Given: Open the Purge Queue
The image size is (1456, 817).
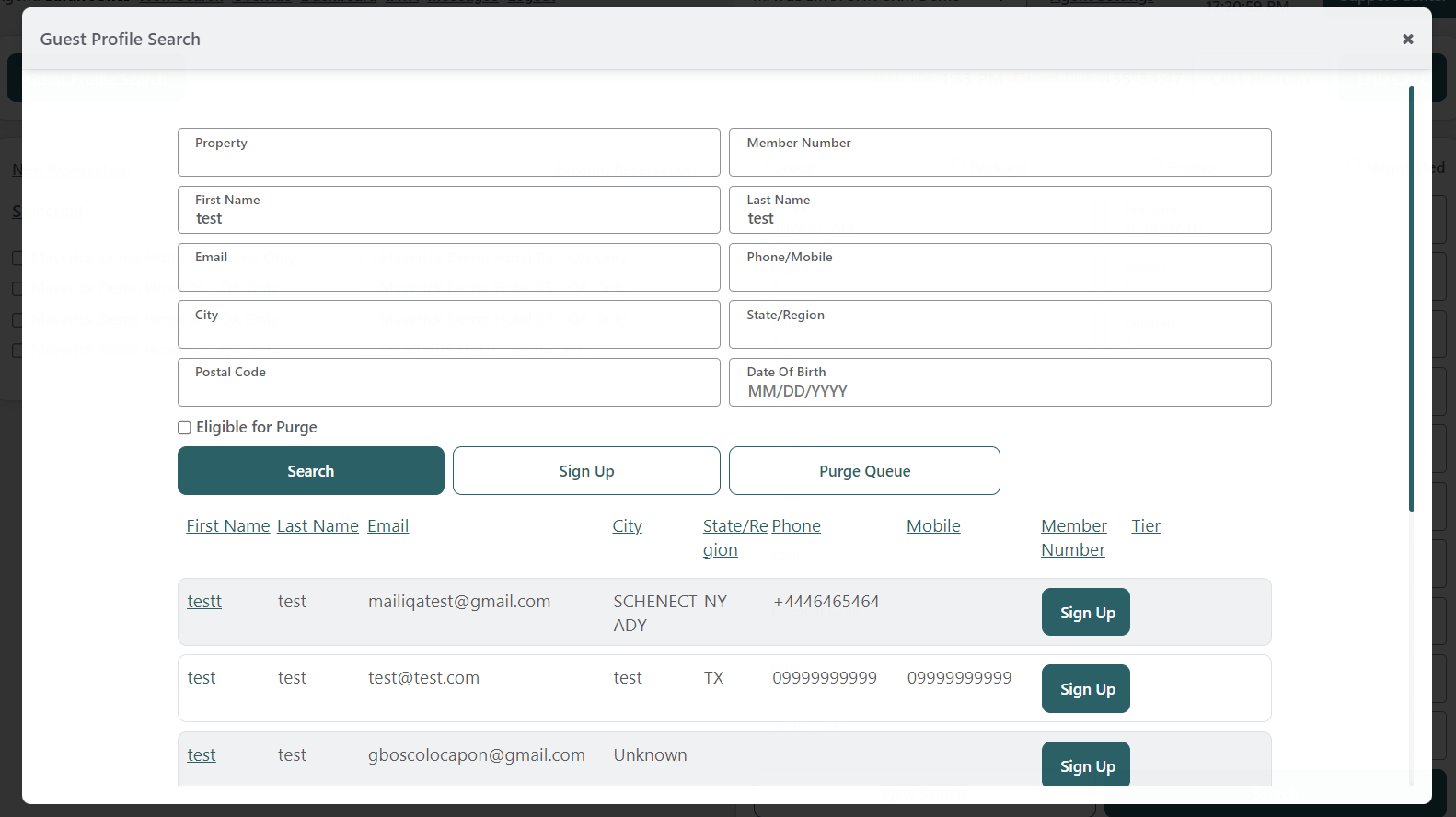Looking at the screenshot, I should click(x=864, y=471).
